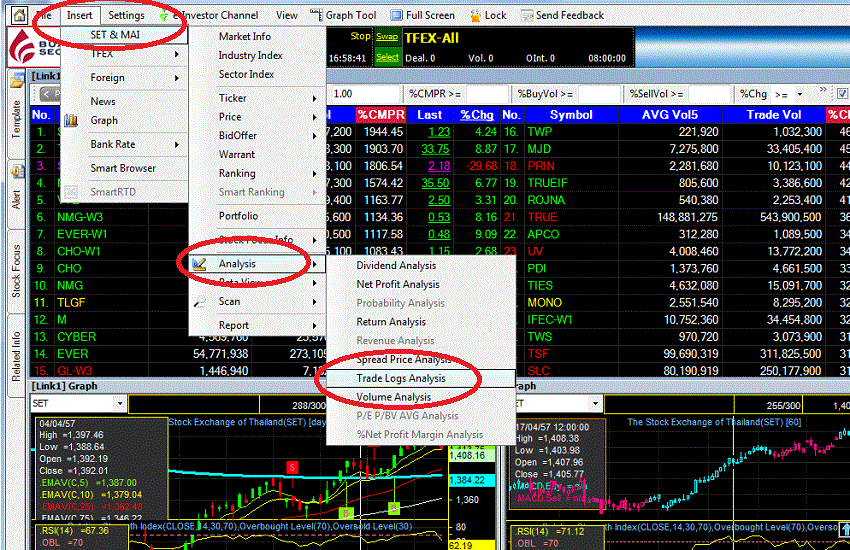Open the left graph SET symbol dropdown
This screenshot has height=550, width=850.
tap(120, 404)
